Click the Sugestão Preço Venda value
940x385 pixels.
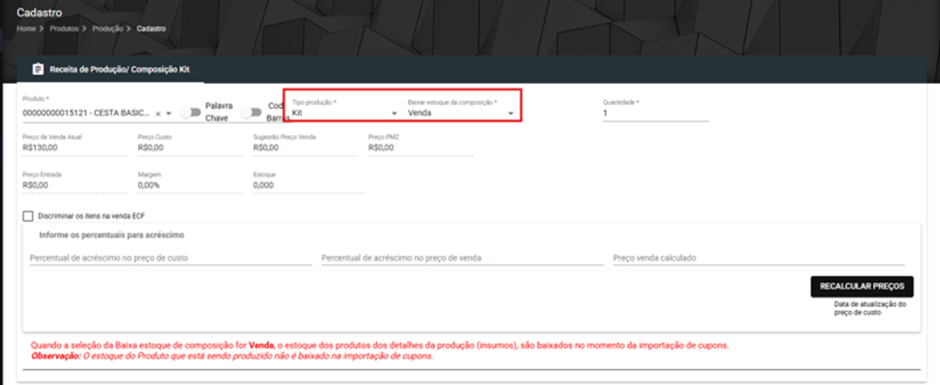266,148
